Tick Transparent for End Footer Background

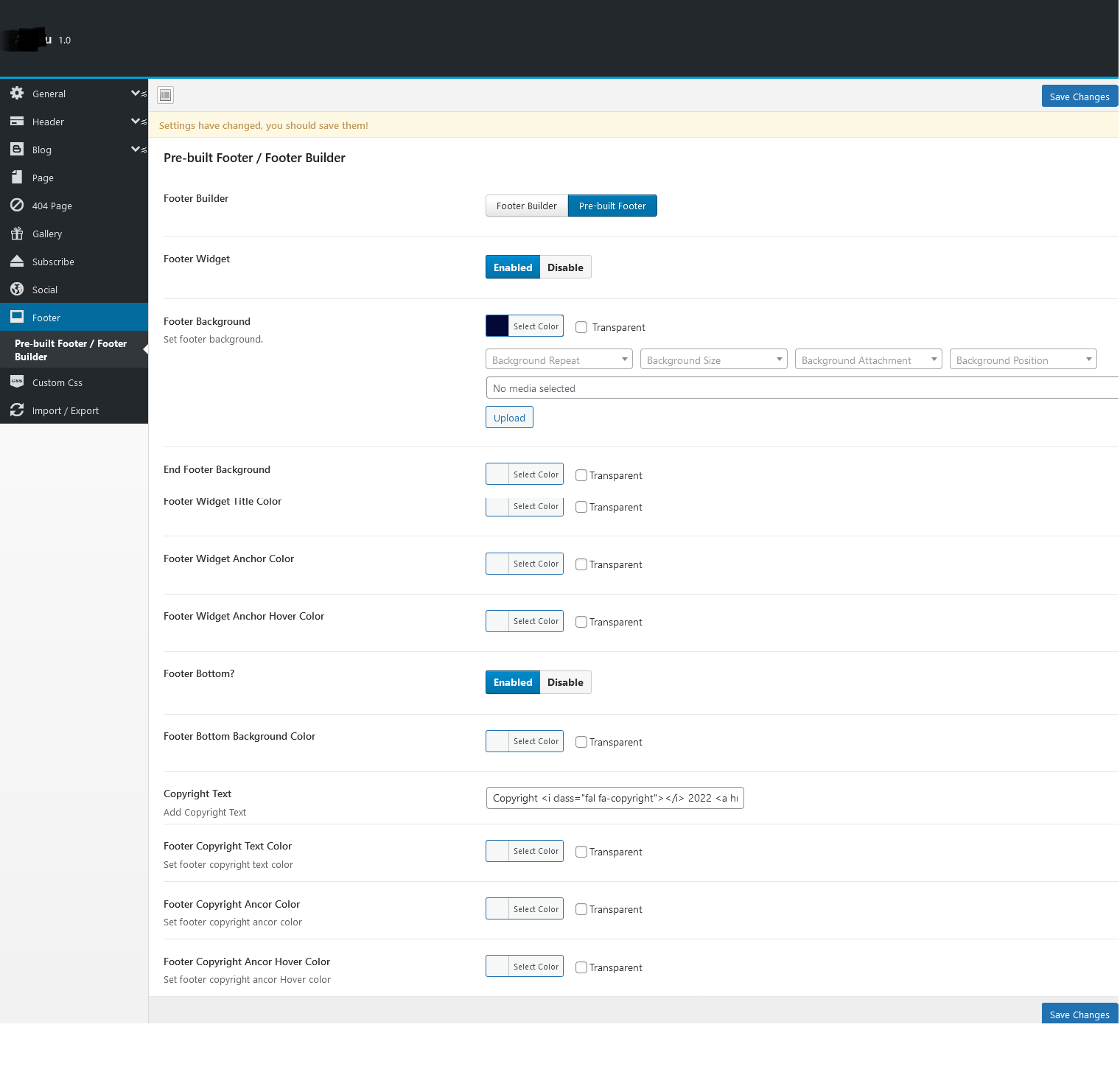pyautogui.click(x=581, y=475)
